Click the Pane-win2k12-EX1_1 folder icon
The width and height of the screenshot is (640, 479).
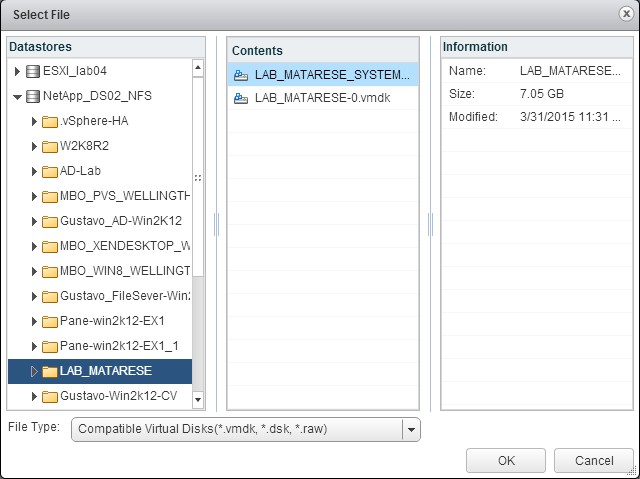tap(49, 346)
